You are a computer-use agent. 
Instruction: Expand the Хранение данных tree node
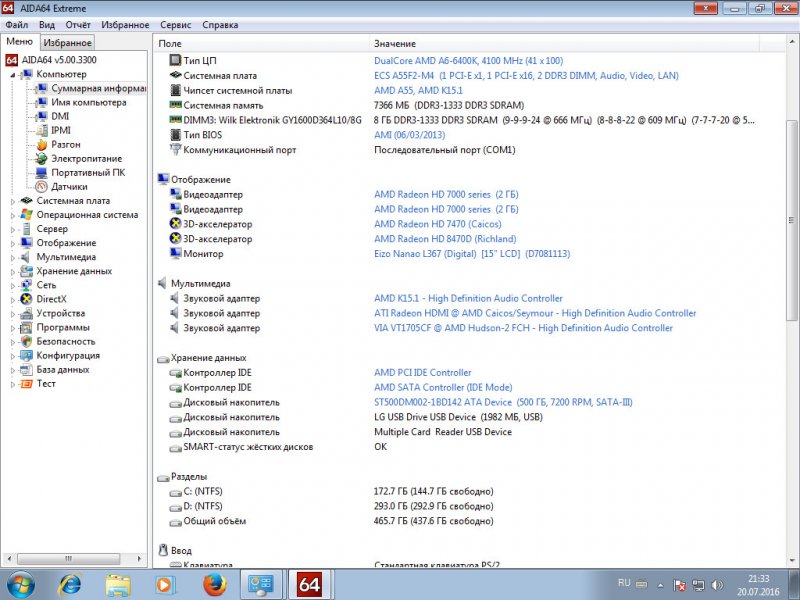click(13, 271)
